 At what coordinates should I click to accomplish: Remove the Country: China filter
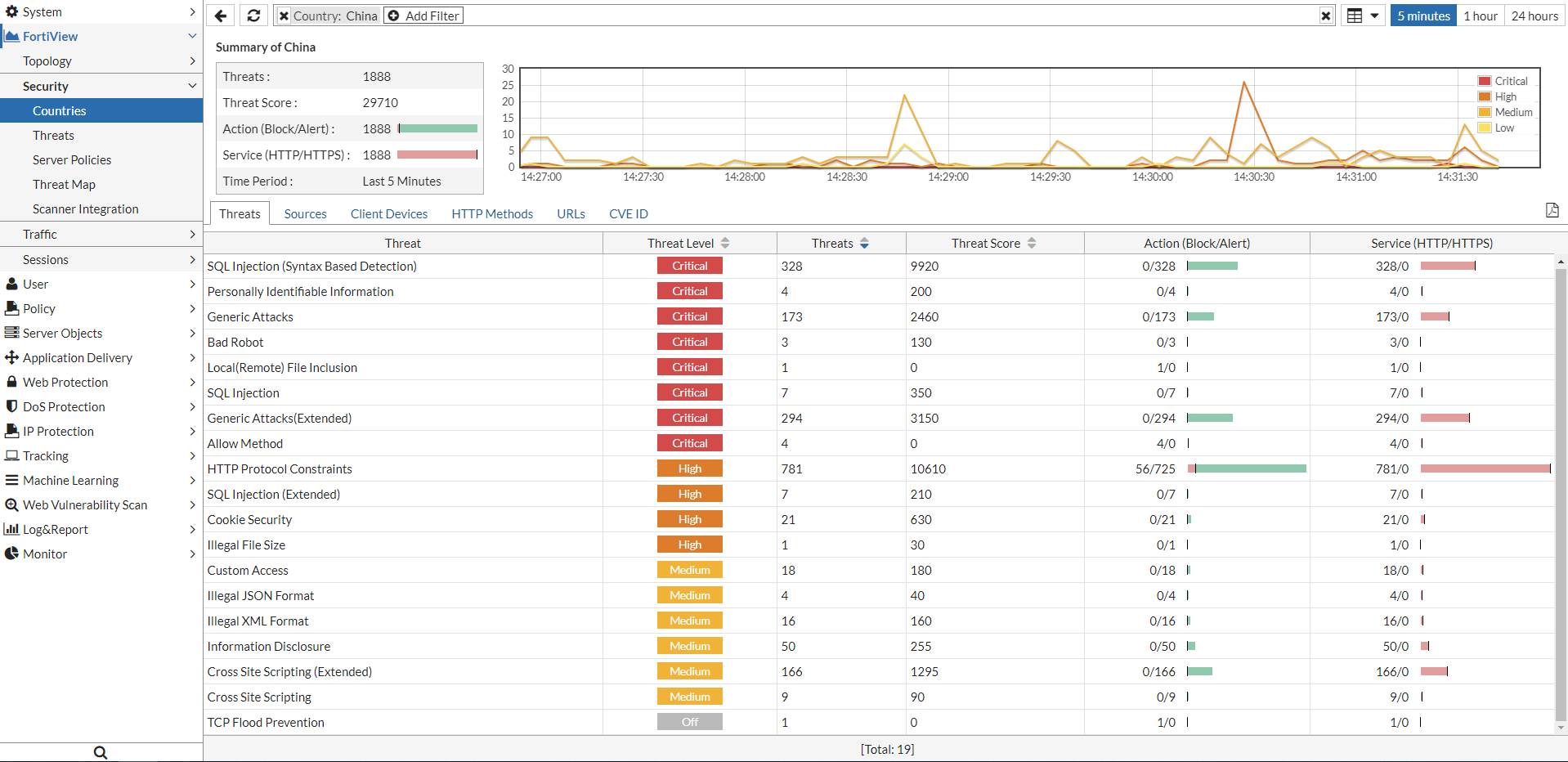pyautogui.click(x=284, y=16)
